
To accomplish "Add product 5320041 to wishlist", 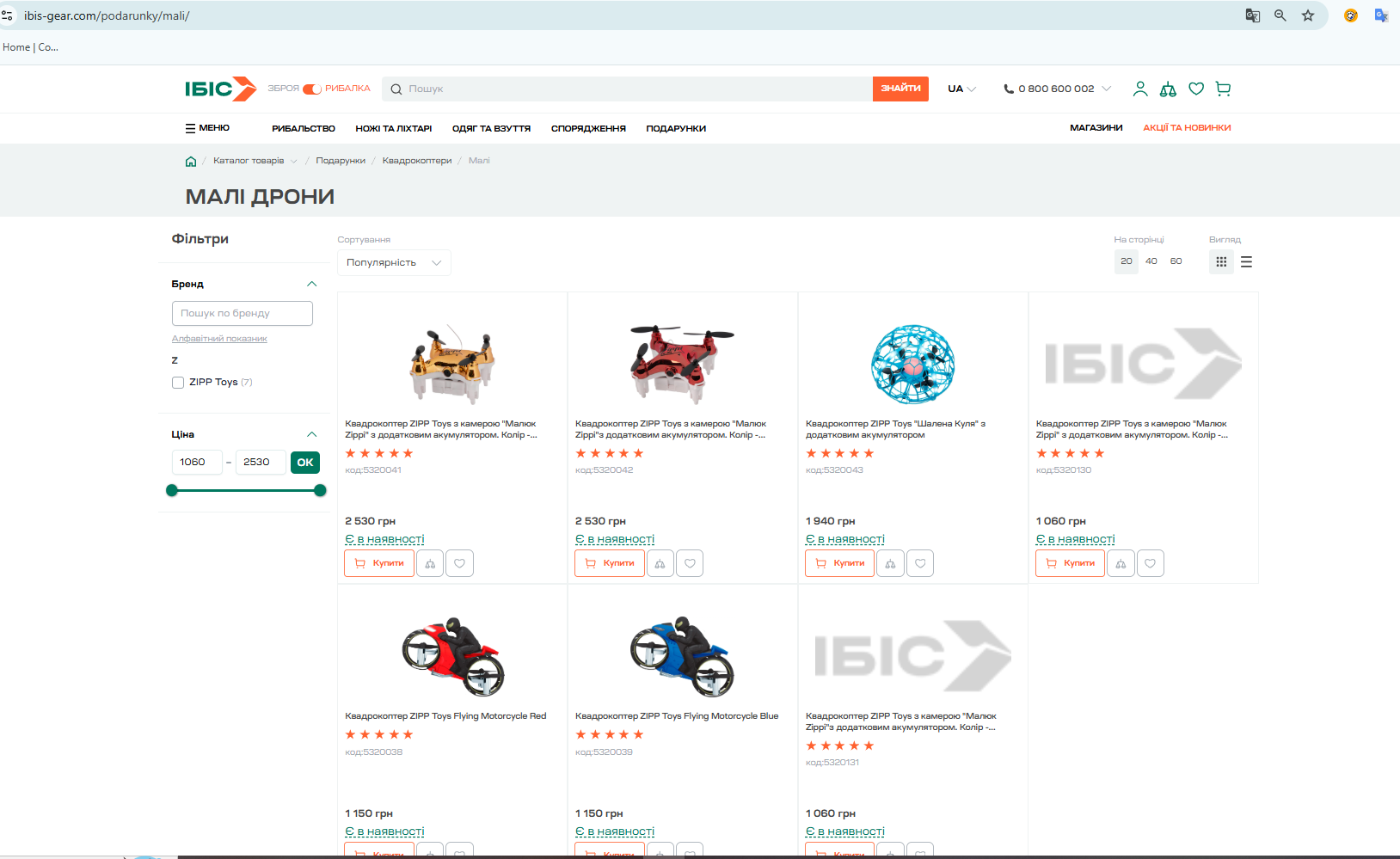I will click(460, 563).
